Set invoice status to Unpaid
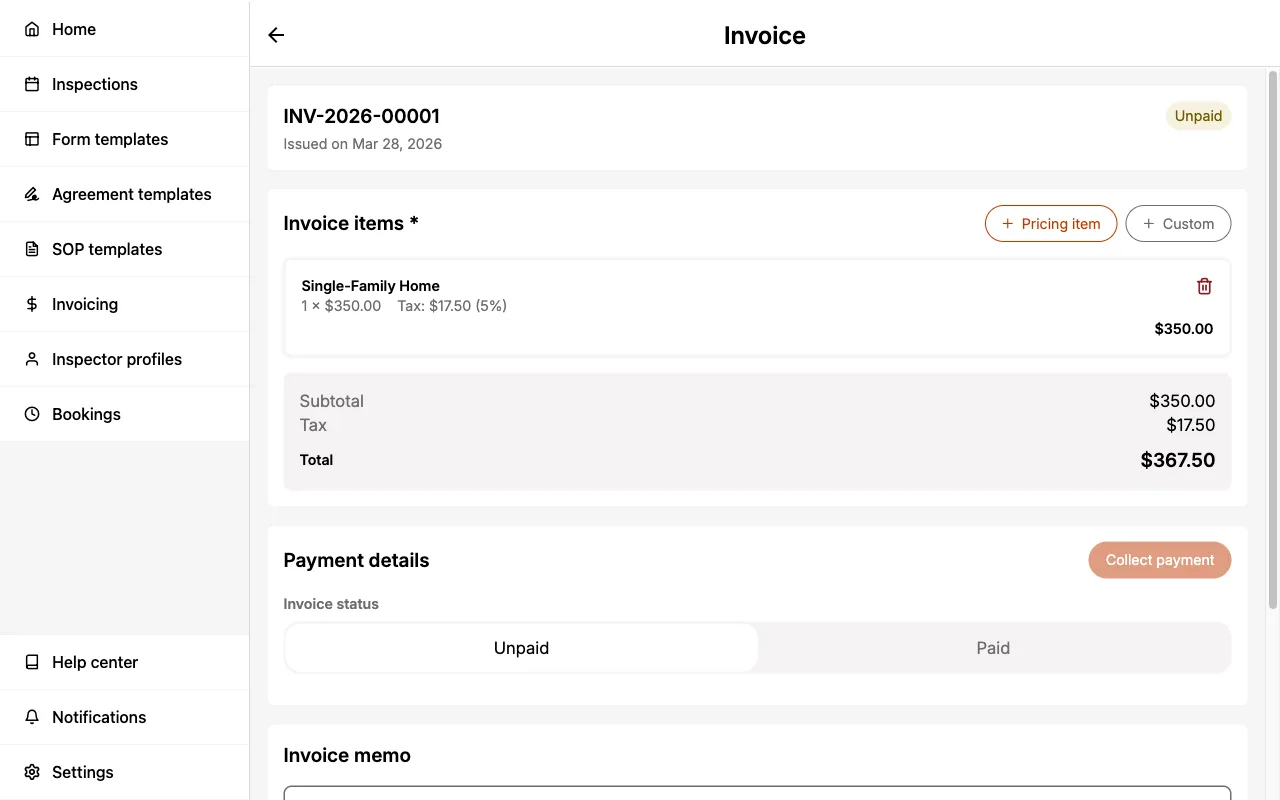The width and height of the screenshot is (1280, 800). click(522, 648)
